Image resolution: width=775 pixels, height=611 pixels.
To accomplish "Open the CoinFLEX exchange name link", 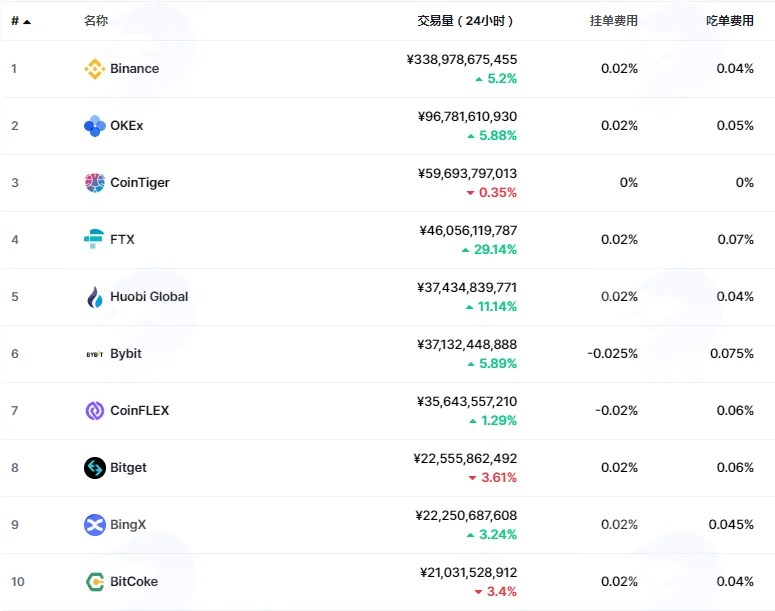I will click(139, 410).
